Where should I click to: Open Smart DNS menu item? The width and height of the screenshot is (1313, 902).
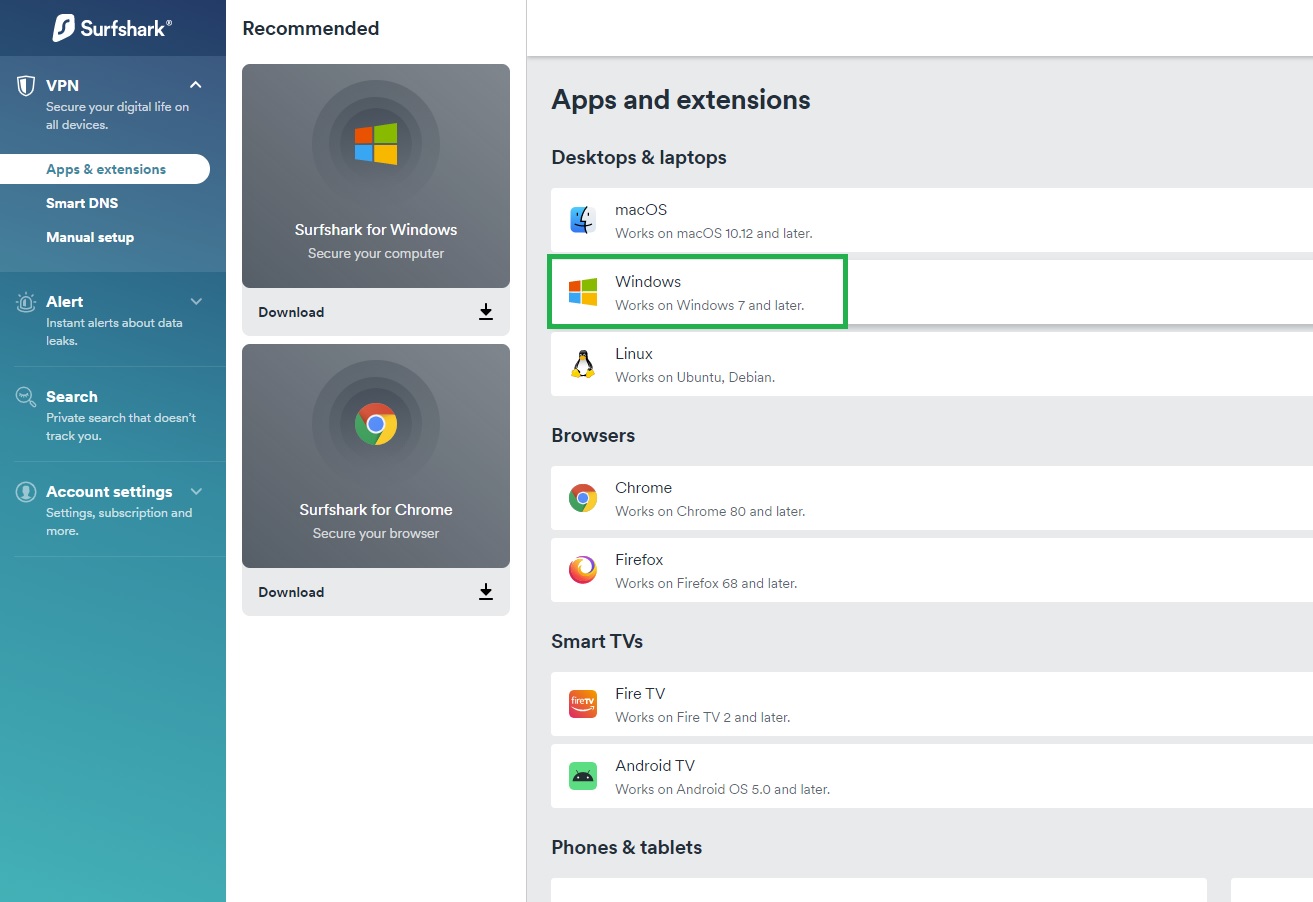(82, 203)
